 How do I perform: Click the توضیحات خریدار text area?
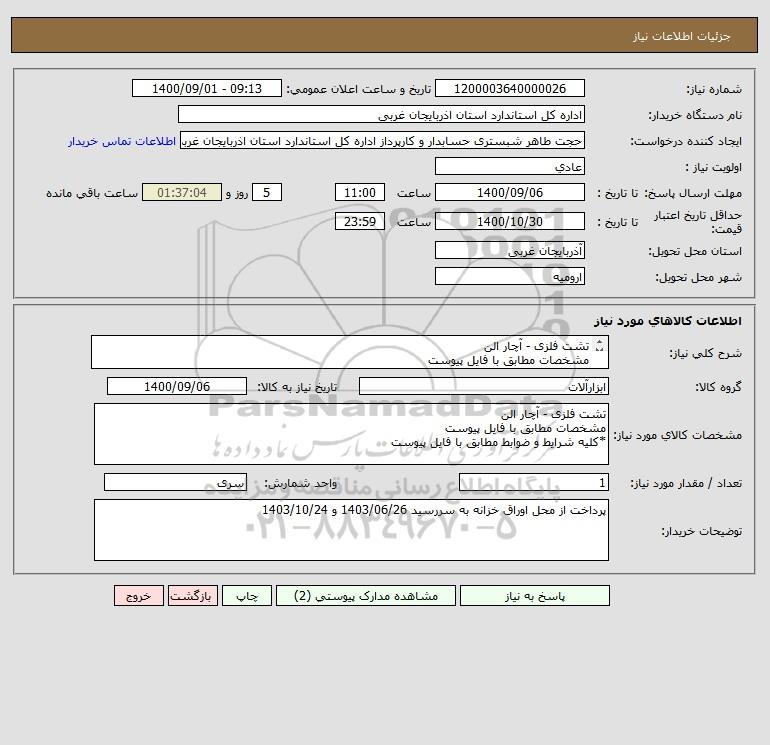pyautogui.click(x=351, y=530)
